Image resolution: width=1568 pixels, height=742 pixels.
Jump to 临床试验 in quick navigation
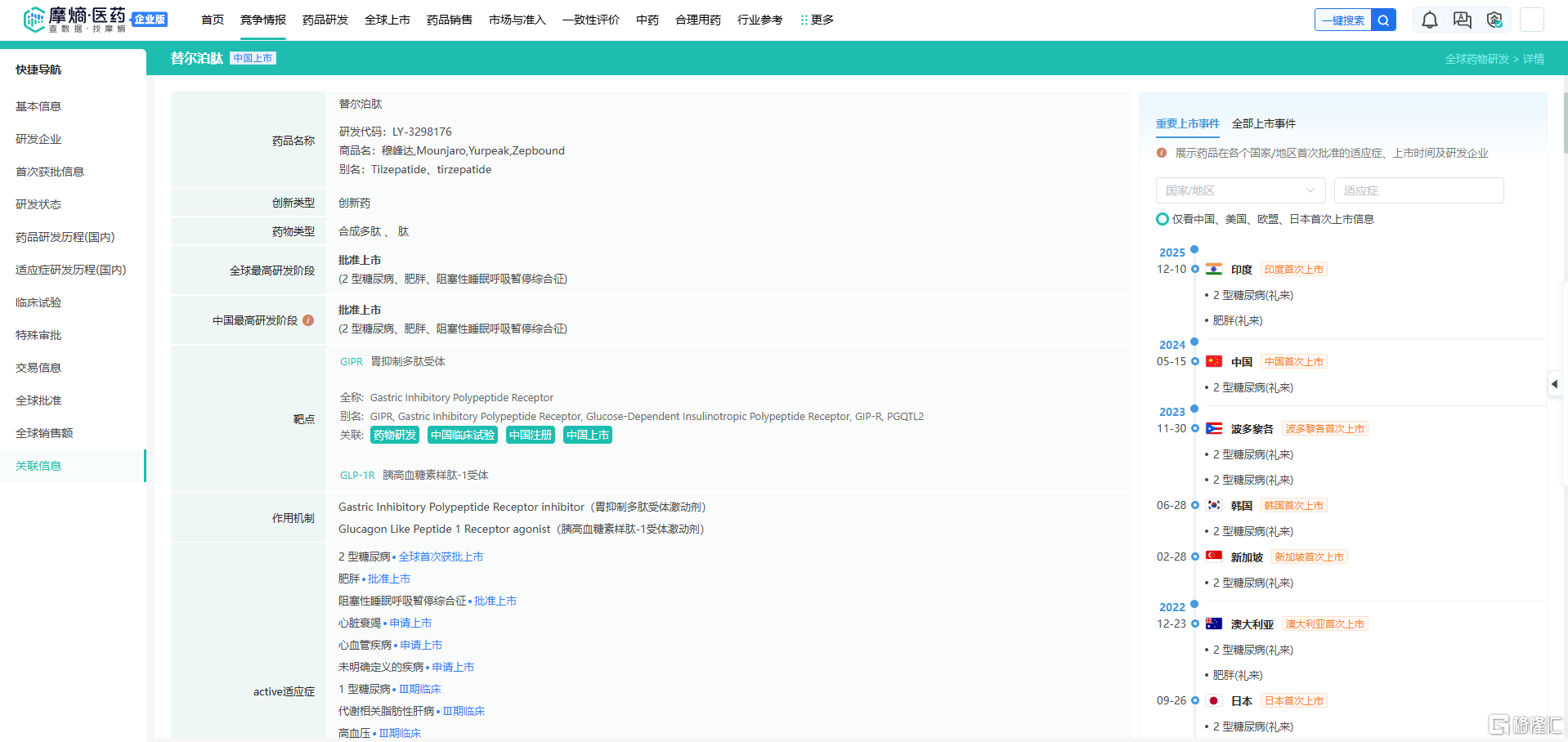[38, 302]
